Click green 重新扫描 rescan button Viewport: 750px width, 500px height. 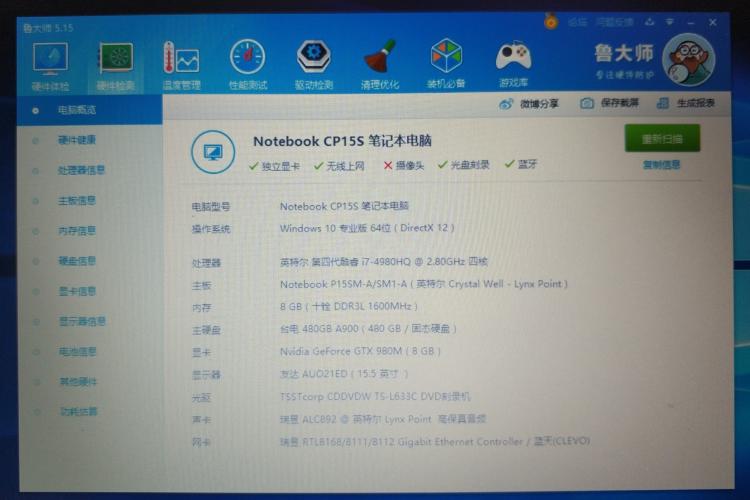pos(662,139)
